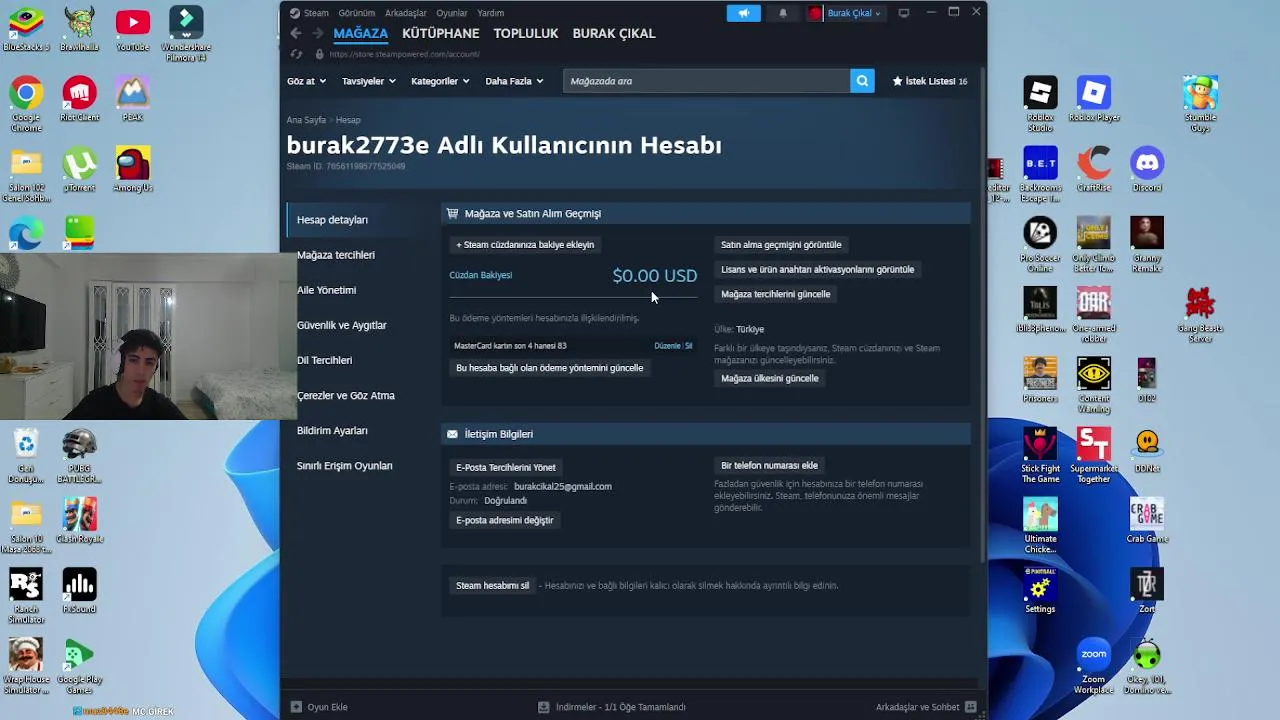Viewport: 1280px width, 720px height.
Task: Open the Arkadaşlar menu
Action: [405, 13]
